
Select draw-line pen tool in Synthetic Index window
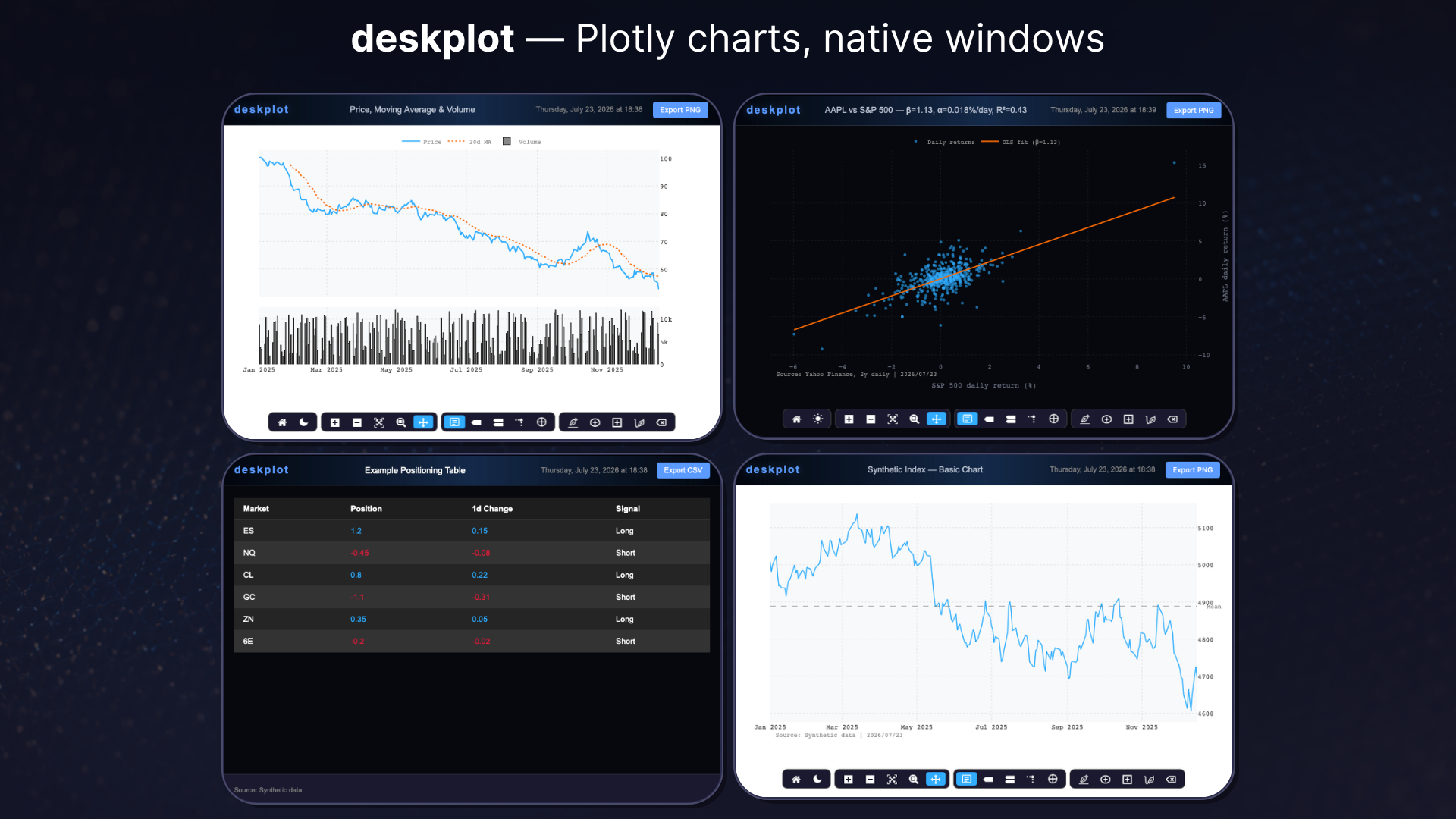click(1084, 780)
